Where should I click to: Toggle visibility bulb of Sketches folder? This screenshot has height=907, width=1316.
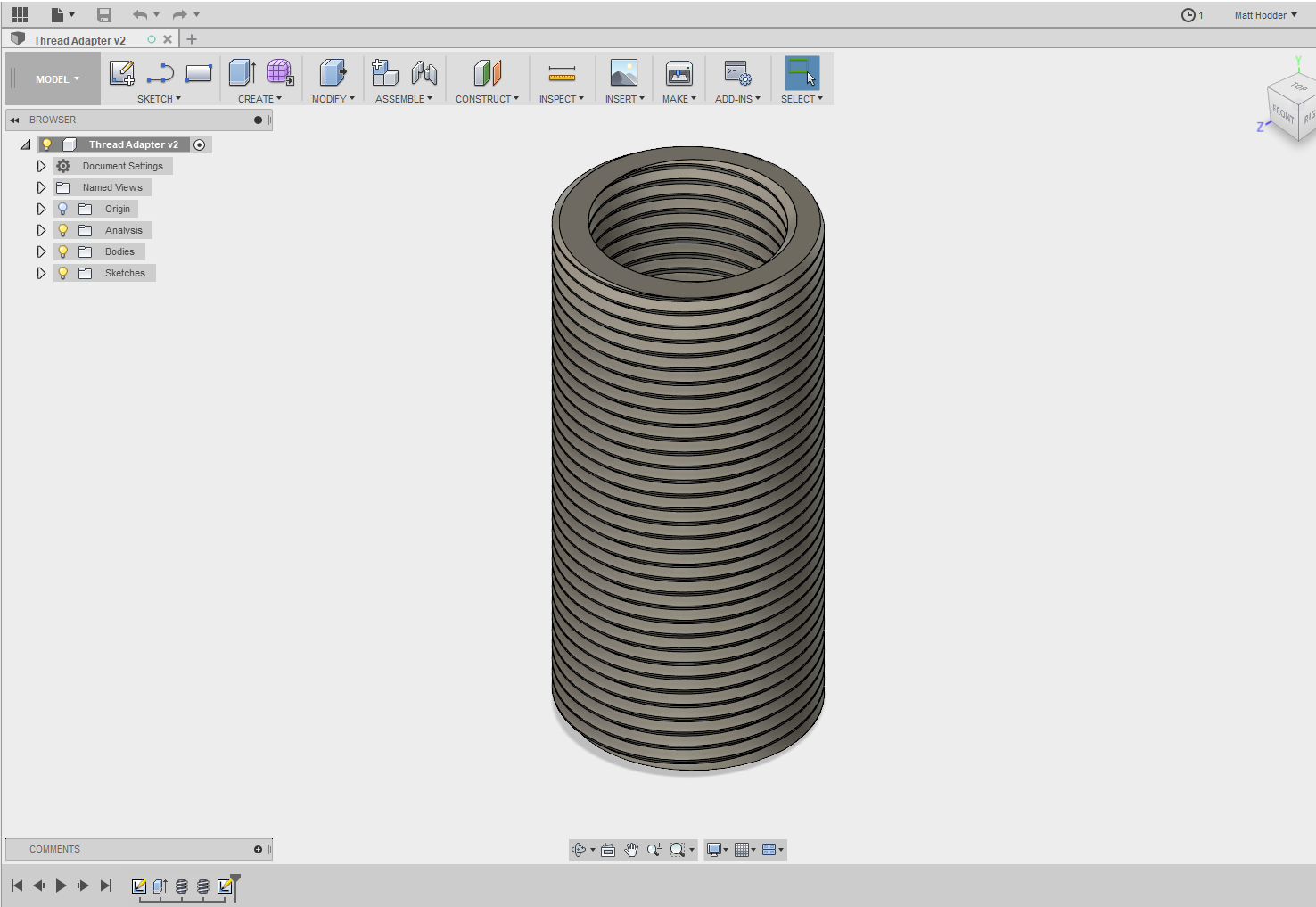point(62,273)
